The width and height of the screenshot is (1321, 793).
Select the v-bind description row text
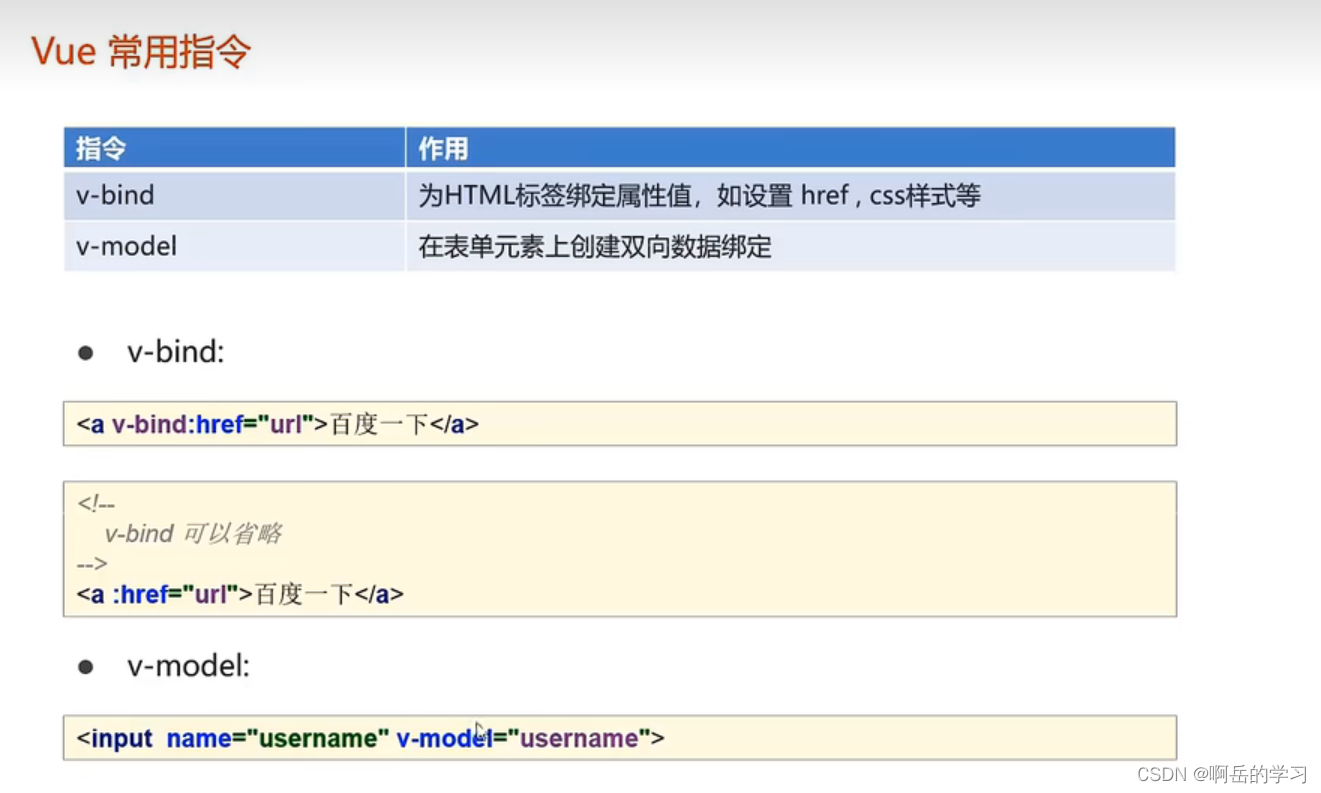(697, 195)
